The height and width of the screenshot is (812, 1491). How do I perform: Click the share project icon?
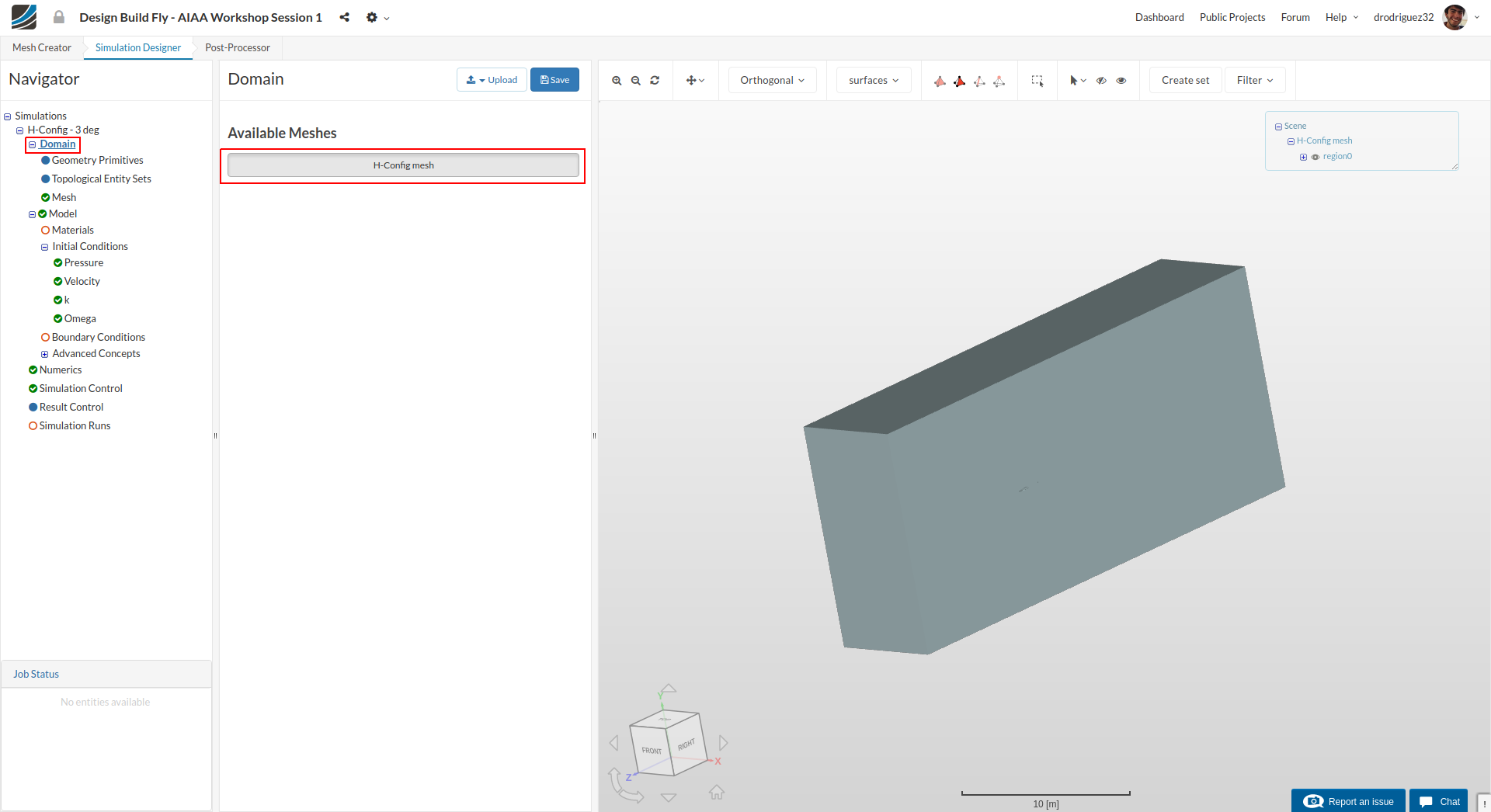point(344,17)
